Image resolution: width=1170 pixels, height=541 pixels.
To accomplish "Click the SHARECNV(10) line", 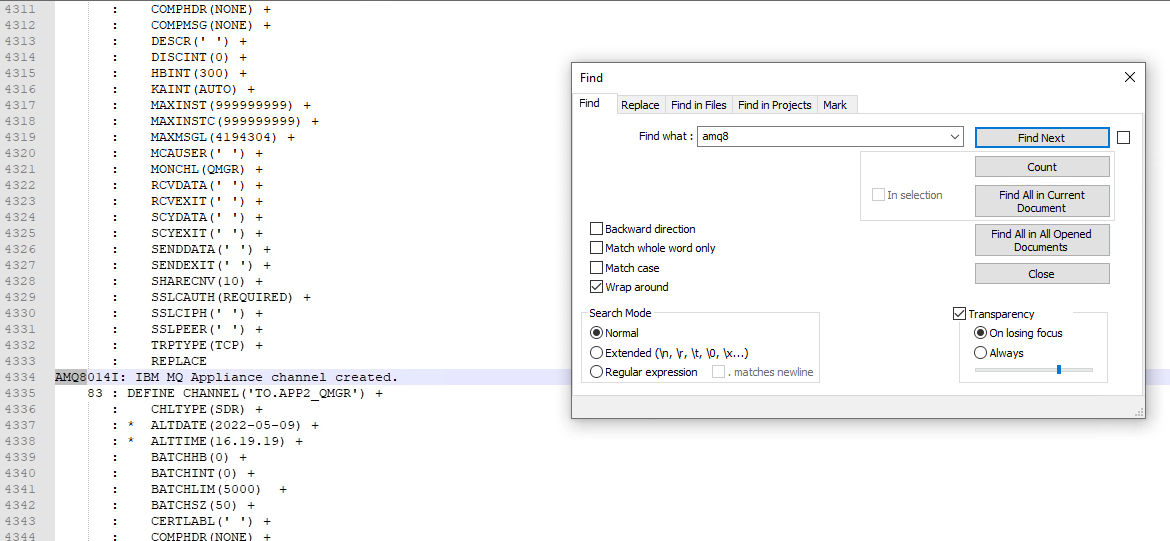I will pyautogui.click(x=207, y=281).
